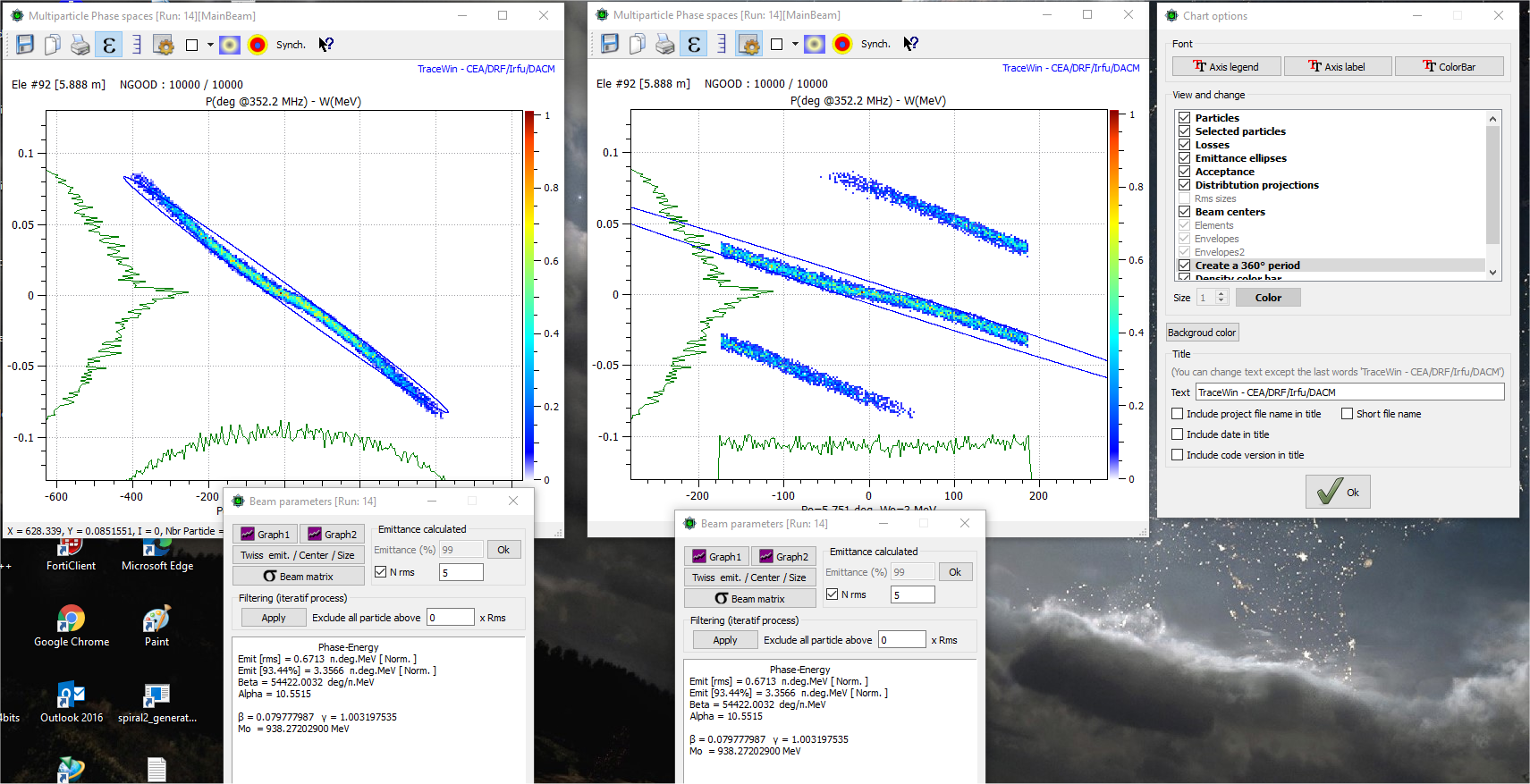This screenshot has width=1530, height=784.
Task: Click the Backgroud color button
Action: pos(1202,333)
